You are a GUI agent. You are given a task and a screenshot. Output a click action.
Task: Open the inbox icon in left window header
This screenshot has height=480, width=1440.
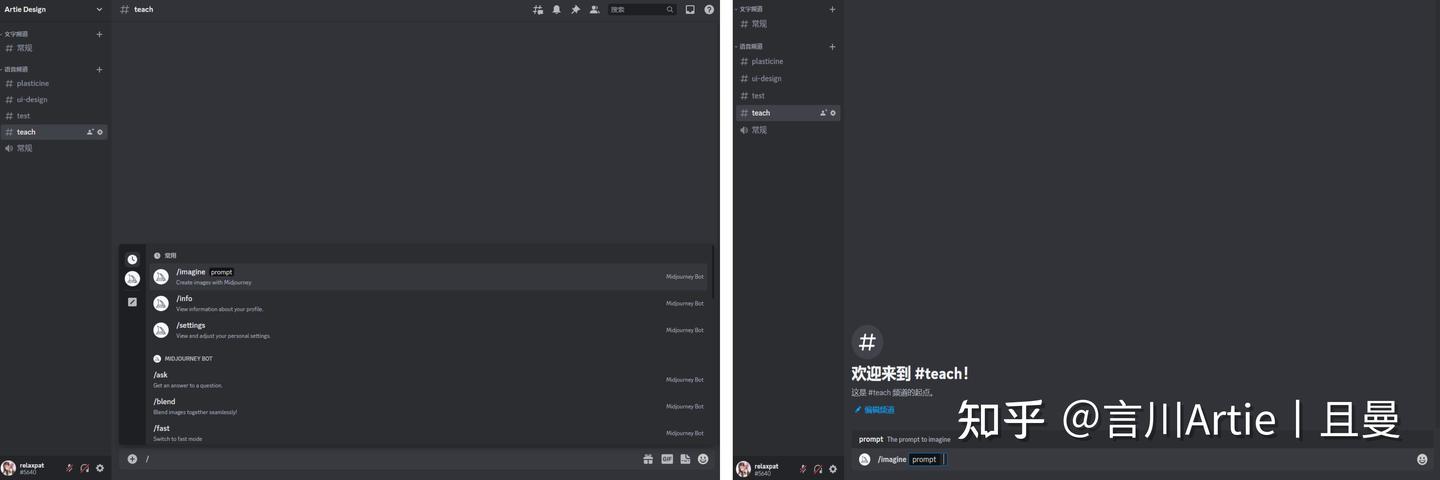(690, 9)
